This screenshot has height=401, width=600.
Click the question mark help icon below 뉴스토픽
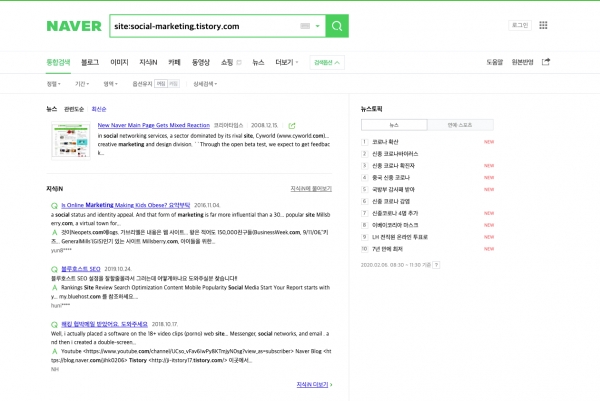(x=436, y=265)
